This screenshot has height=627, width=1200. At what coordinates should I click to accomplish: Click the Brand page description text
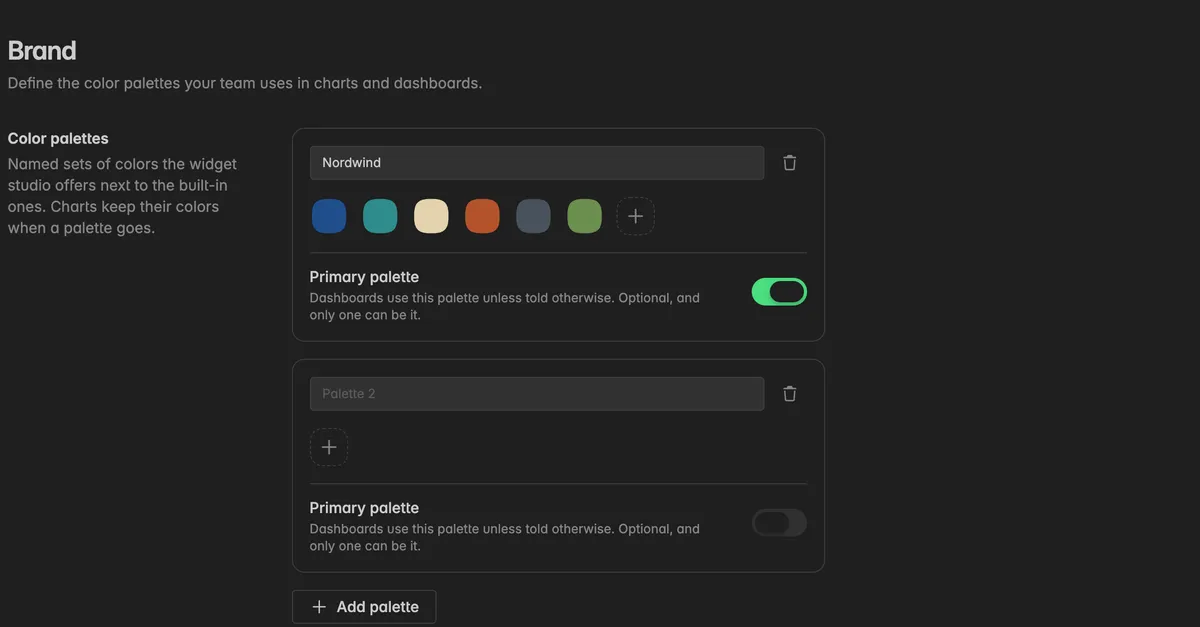point(245,83)
